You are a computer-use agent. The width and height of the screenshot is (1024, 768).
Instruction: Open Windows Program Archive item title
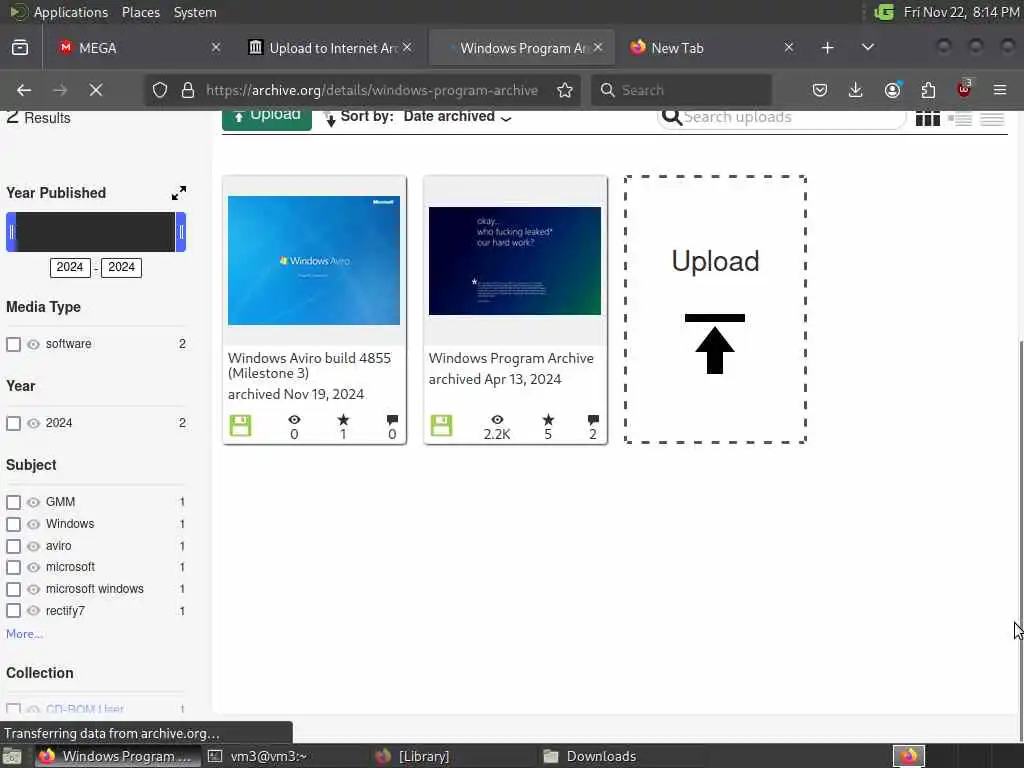point(511,358)
